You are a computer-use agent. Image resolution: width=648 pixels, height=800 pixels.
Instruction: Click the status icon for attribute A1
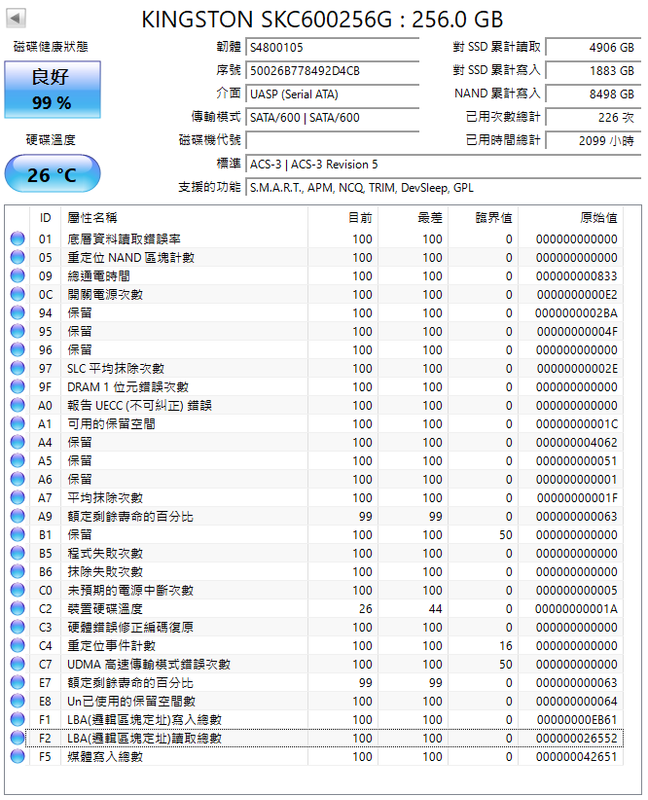tap(17, 423)
